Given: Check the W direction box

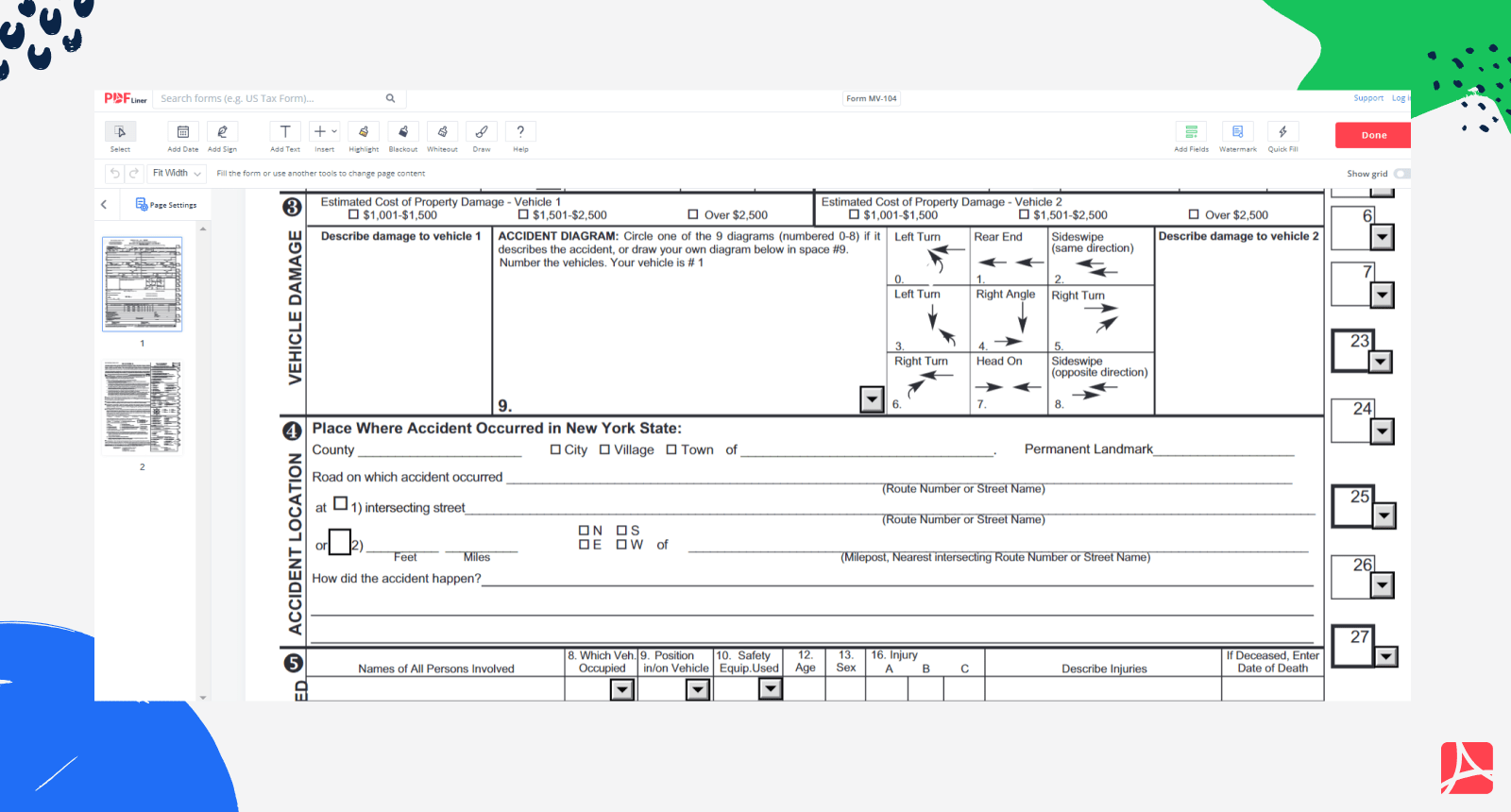Looking at the screenshot, I should 621,545.
